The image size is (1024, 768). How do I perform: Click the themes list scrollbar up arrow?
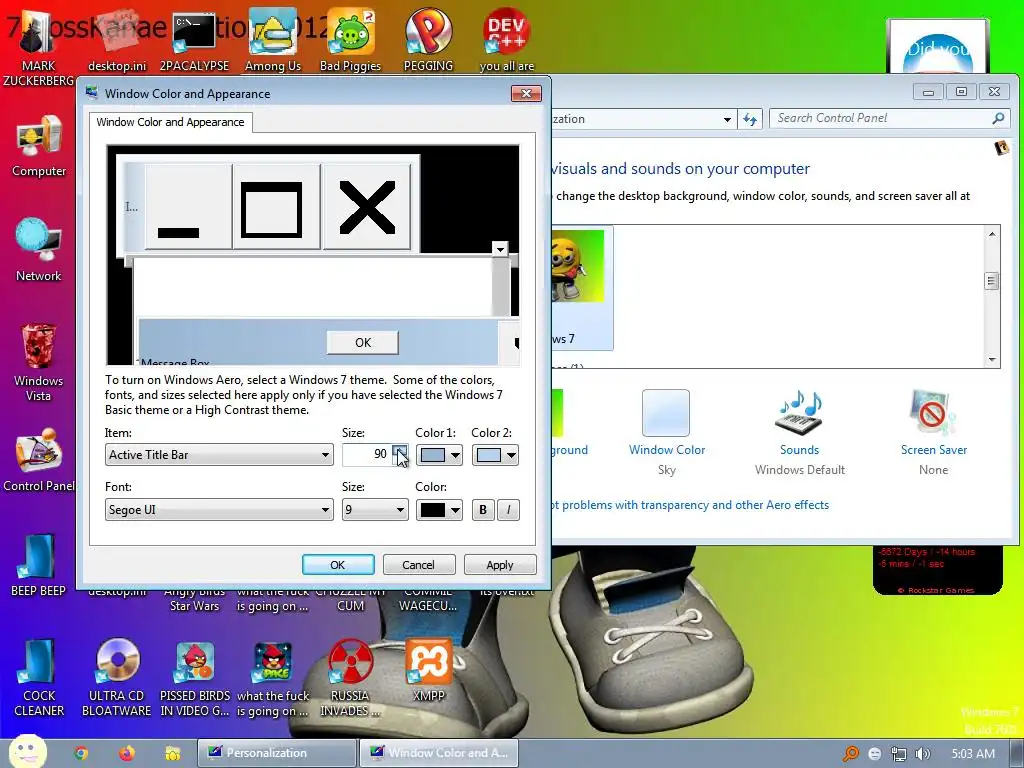(992, 234)
